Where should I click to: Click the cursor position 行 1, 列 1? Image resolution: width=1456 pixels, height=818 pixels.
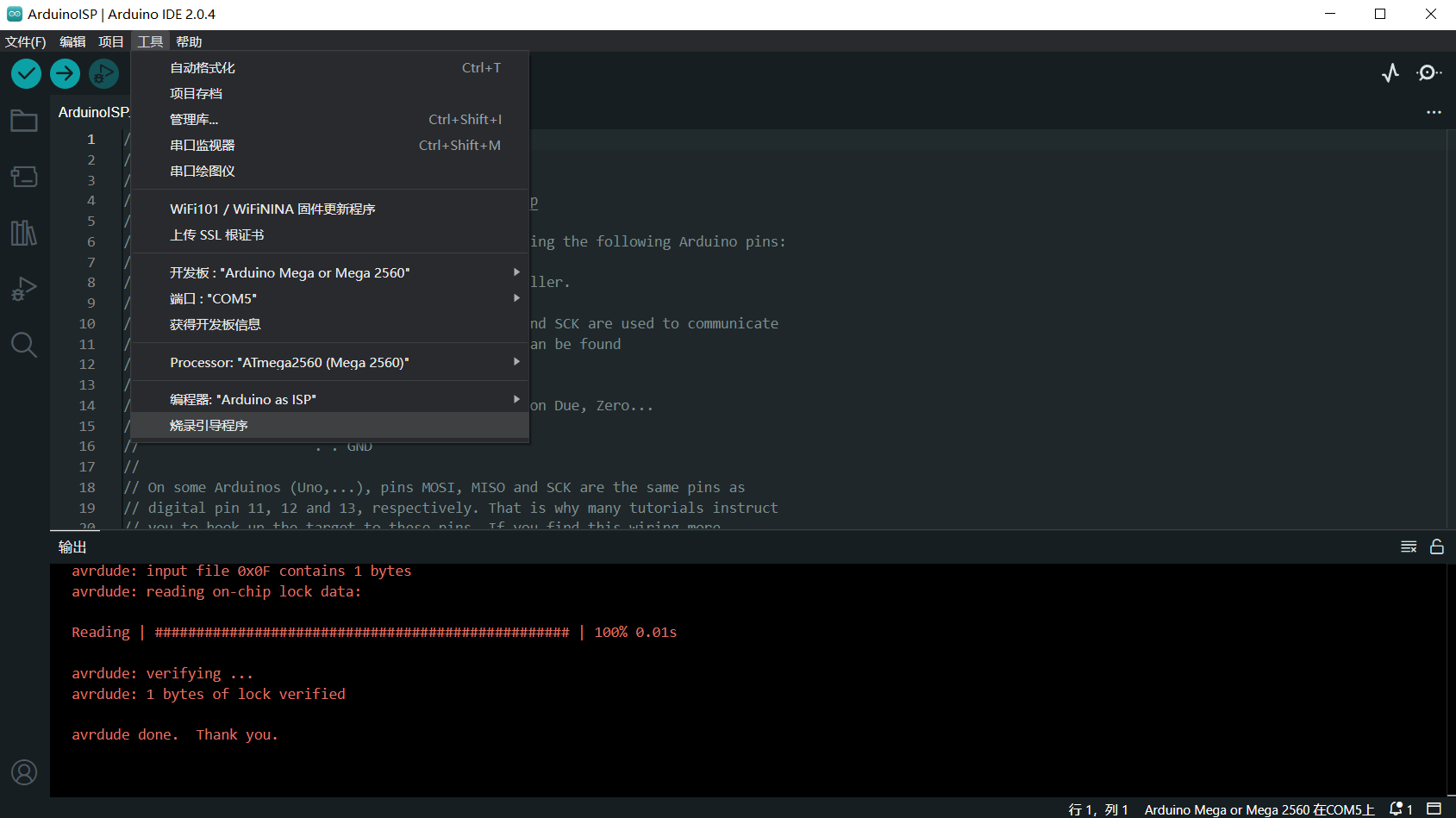pos(1098,809)
